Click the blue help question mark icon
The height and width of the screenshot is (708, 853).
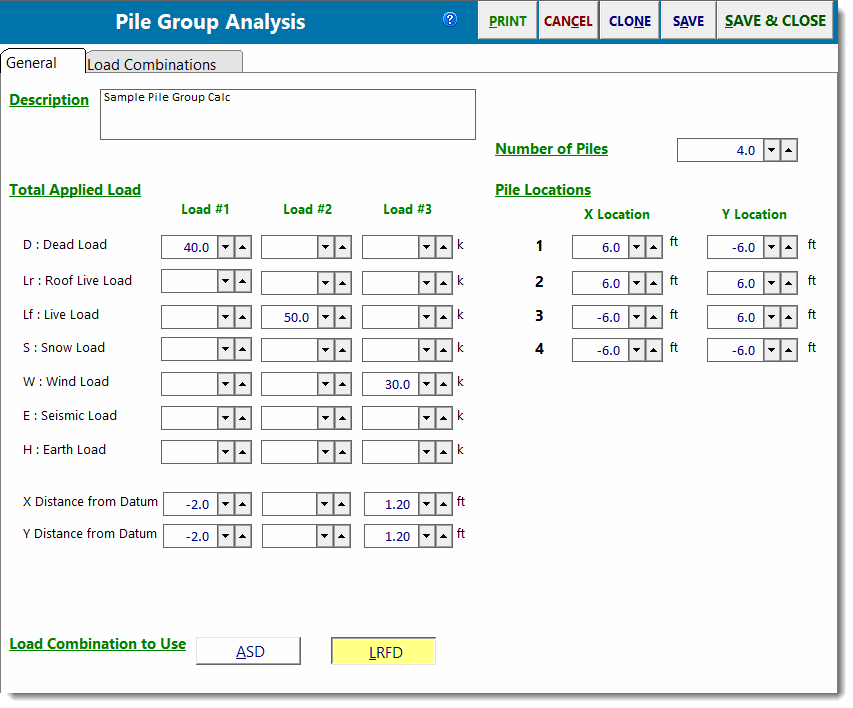pyautogui.click(x=450, y=19)
